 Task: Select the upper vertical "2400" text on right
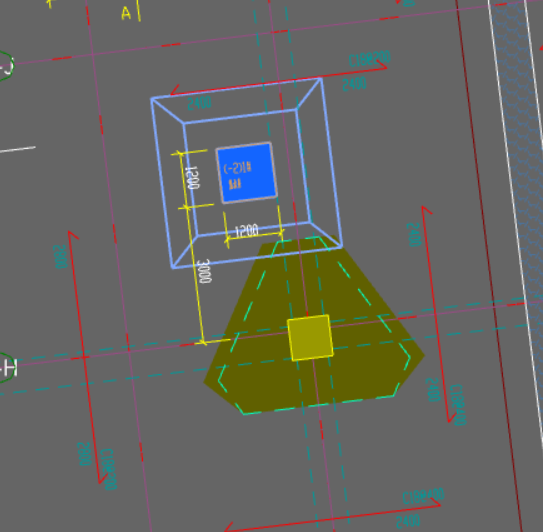413,234
